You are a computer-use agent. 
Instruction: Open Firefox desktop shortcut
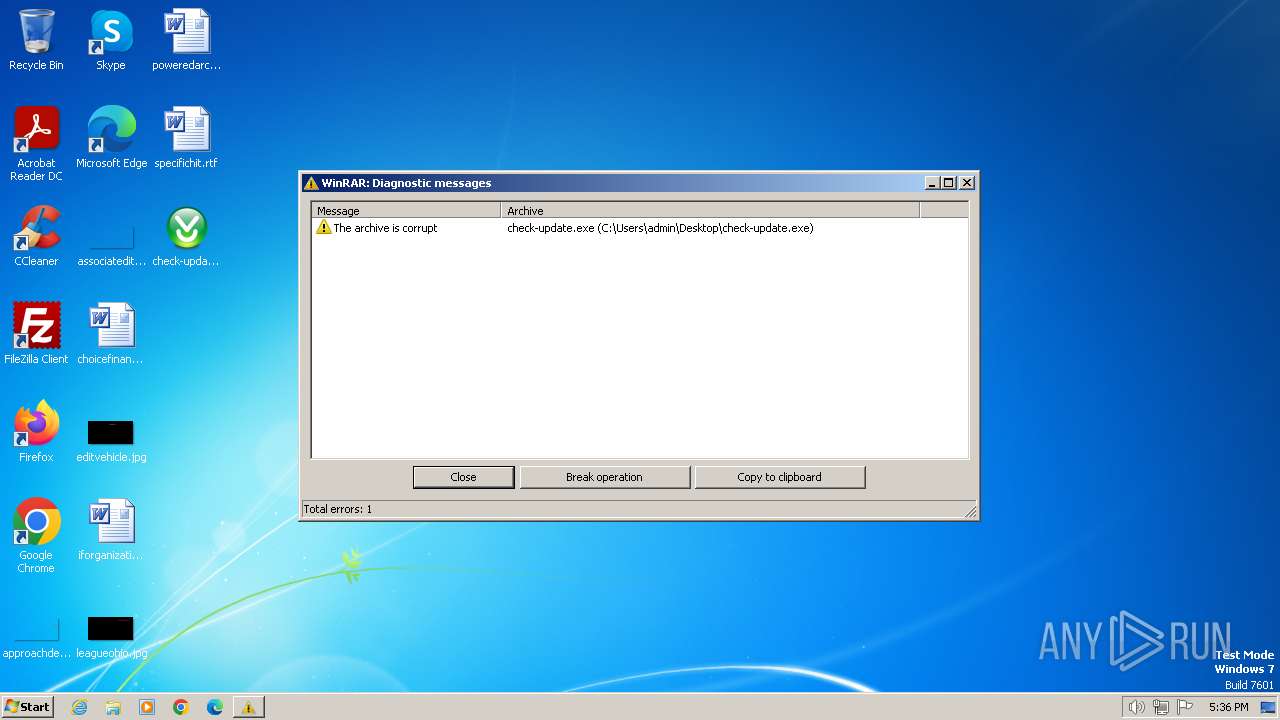36,431
